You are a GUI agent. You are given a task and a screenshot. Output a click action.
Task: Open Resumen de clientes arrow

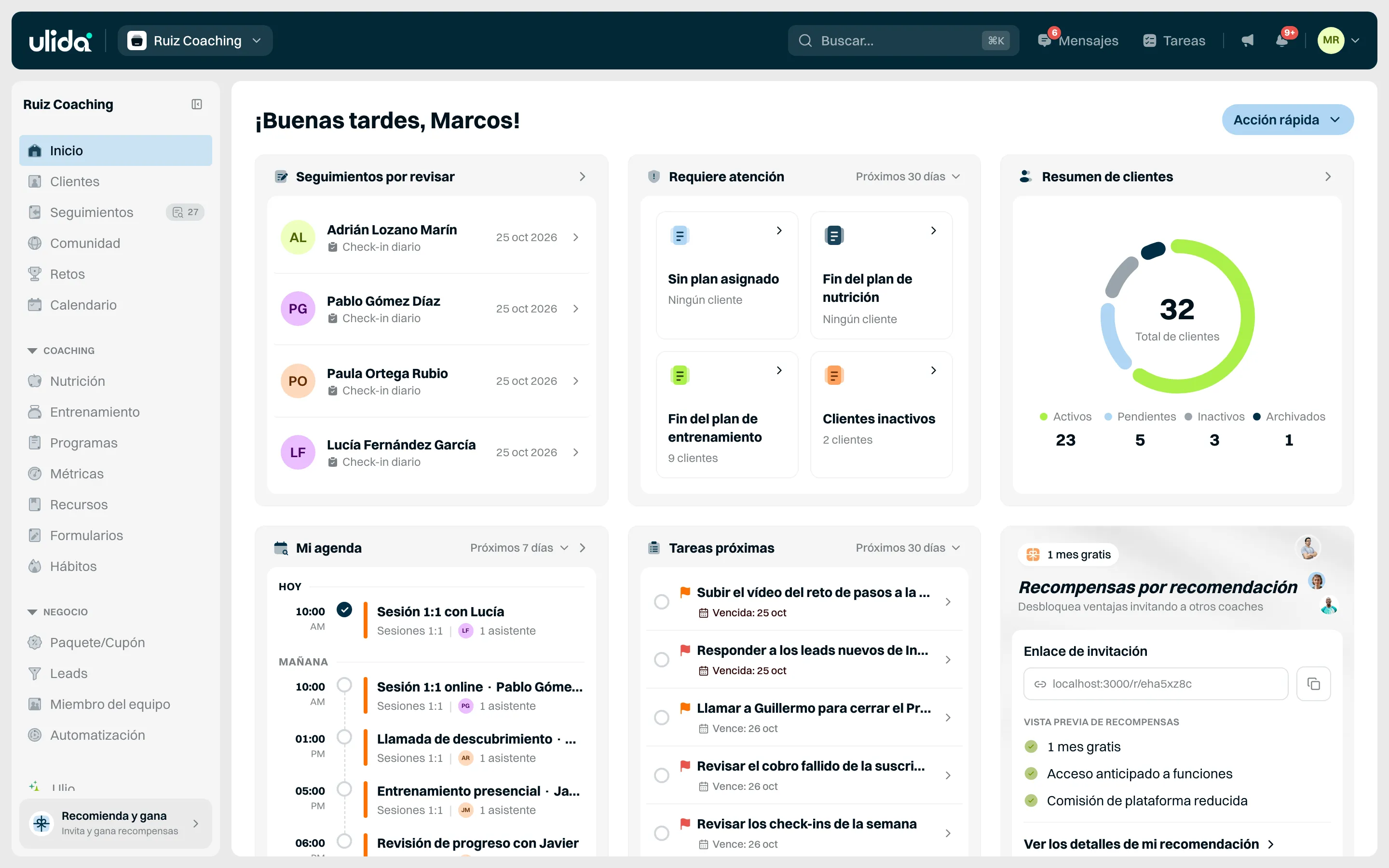point(1328,176)
